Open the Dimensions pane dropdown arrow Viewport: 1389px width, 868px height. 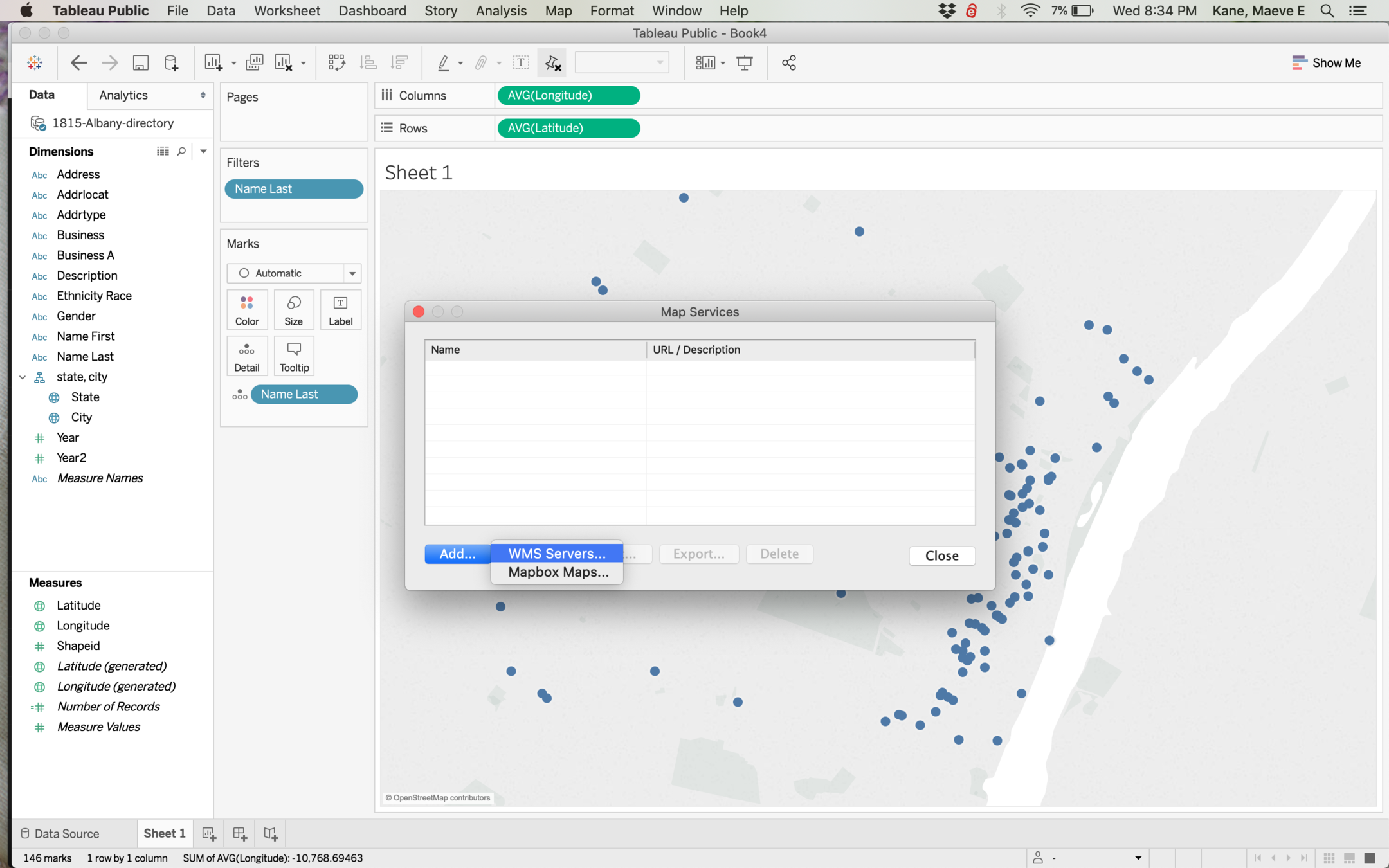click(x=203, y=151)
